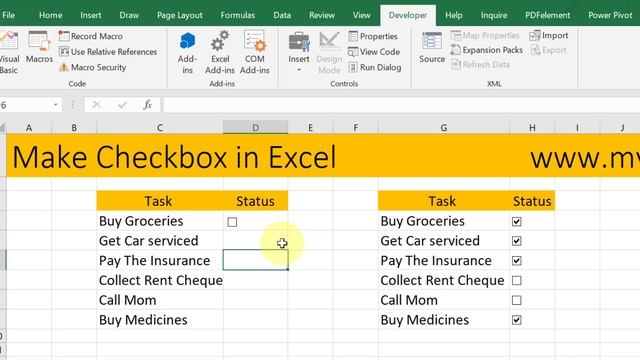Select the active cell beside Pay The Insurance

pos(255,260)
